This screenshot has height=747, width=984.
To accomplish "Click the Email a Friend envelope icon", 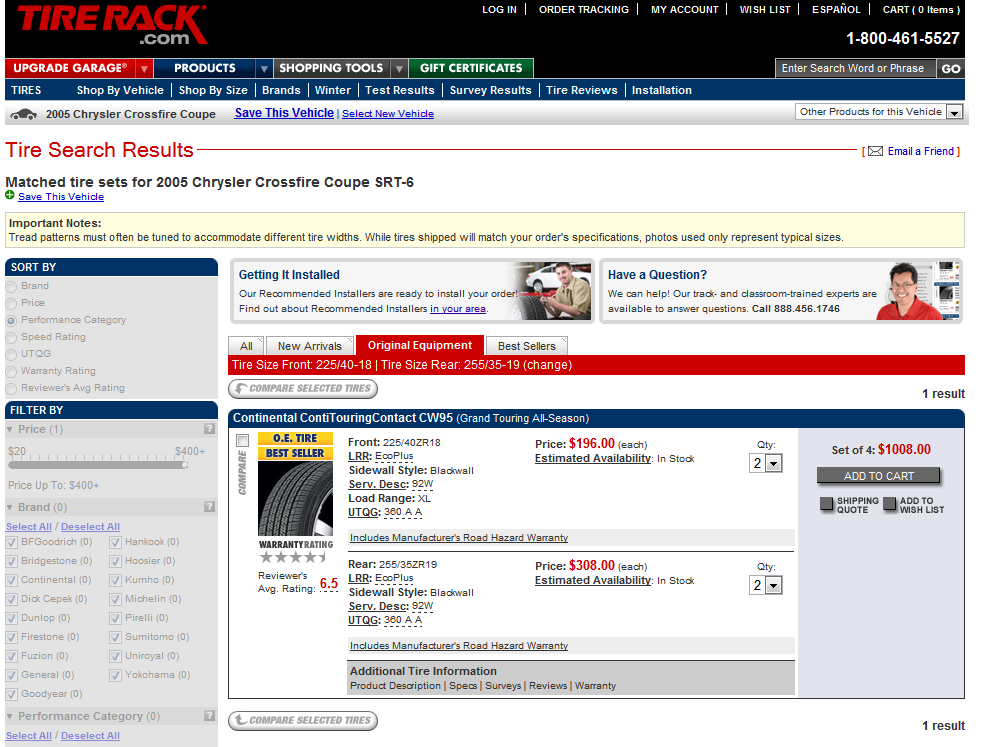I will 874,151.
